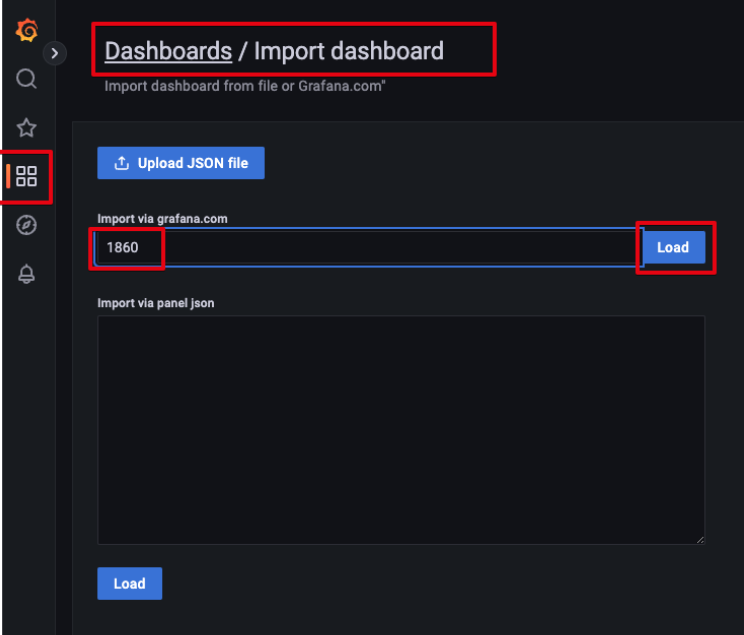Select 'Import dashboard from file or Grafana.com' subtitle
Viewport: 744px width, 635px height.
(245, 86)
